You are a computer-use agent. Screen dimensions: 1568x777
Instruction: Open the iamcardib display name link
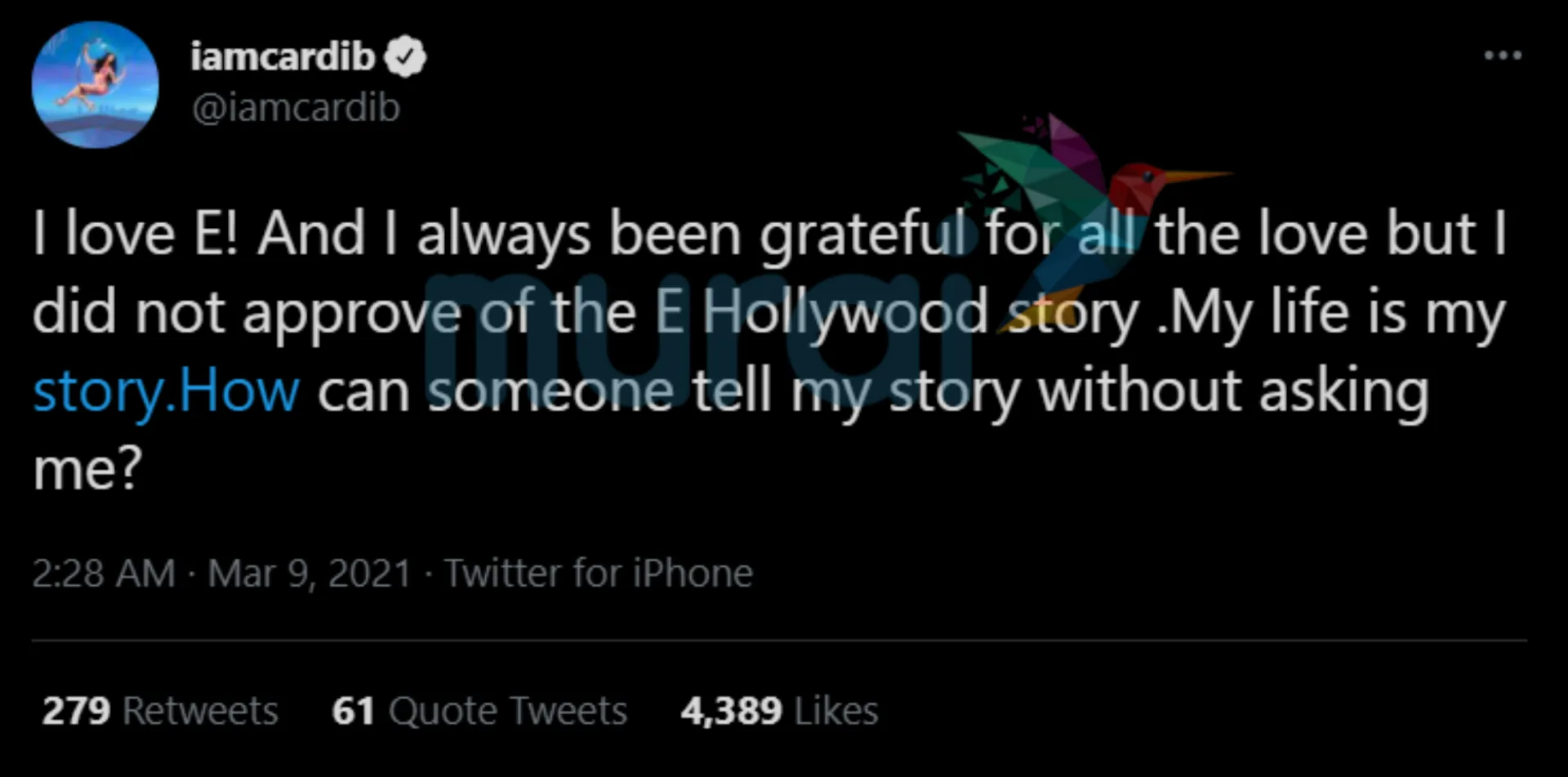[283, 57]
